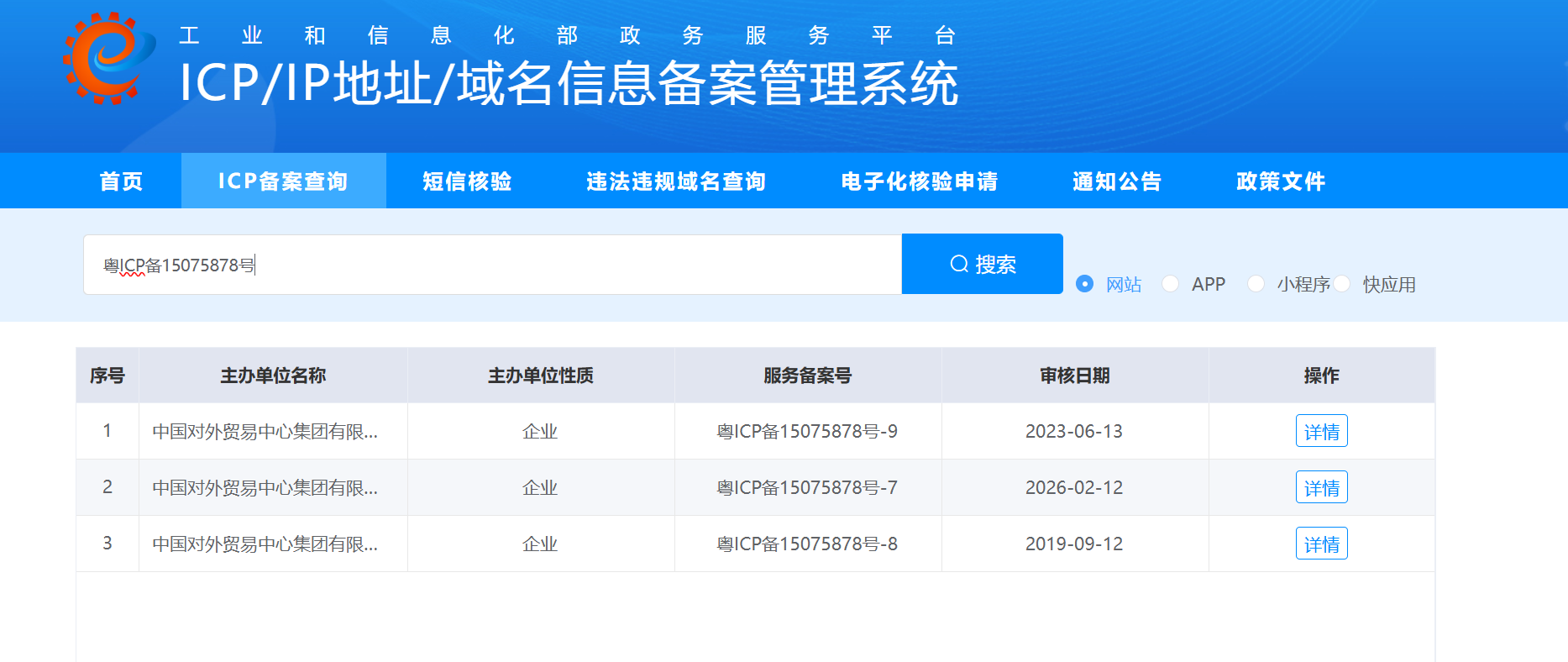Screen dimensions: 1568x662
Task: View 详情 for record 粤ICP备15075878号-9
Action: (1321, 431)
